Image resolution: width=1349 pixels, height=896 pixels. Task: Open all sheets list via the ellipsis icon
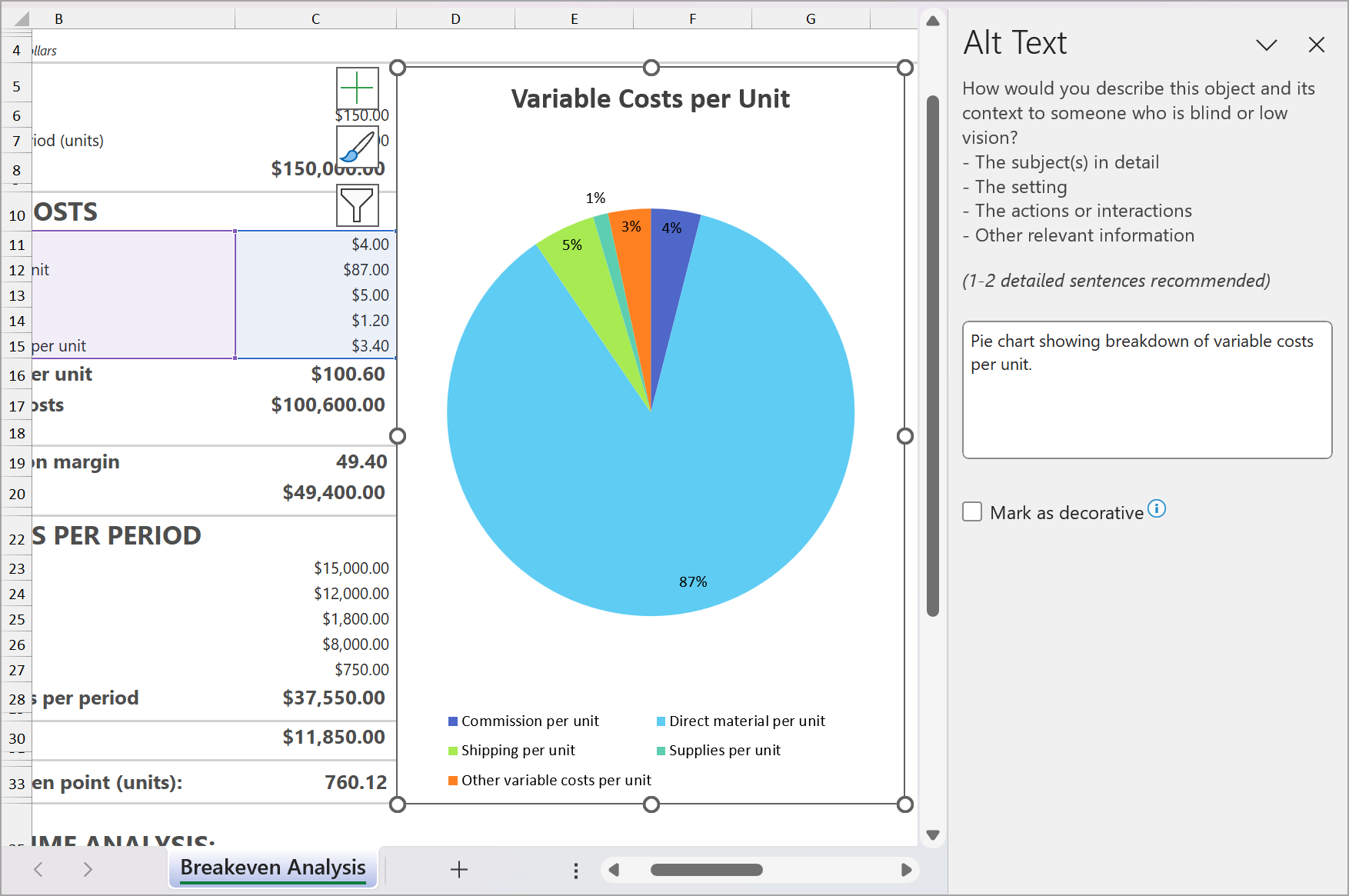pos(575,869)
